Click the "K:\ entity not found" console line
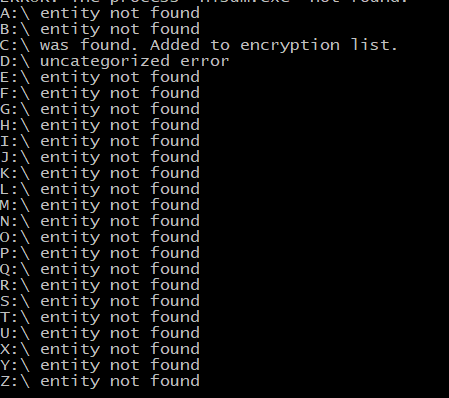 coord(100,173)
